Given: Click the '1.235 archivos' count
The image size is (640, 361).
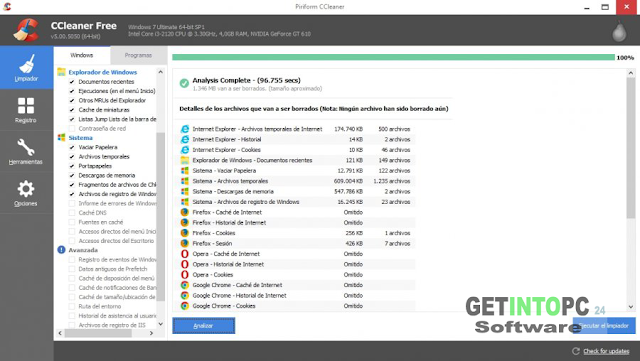Looking at the screenshot, I should (x=391, y=181).
